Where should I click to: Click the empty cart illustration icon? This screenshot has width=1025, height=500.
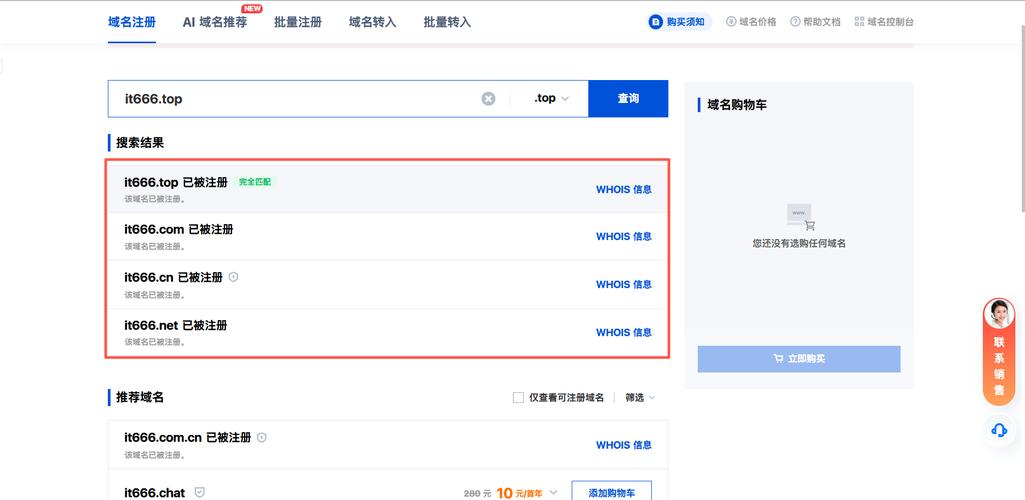tap(800, 217)
